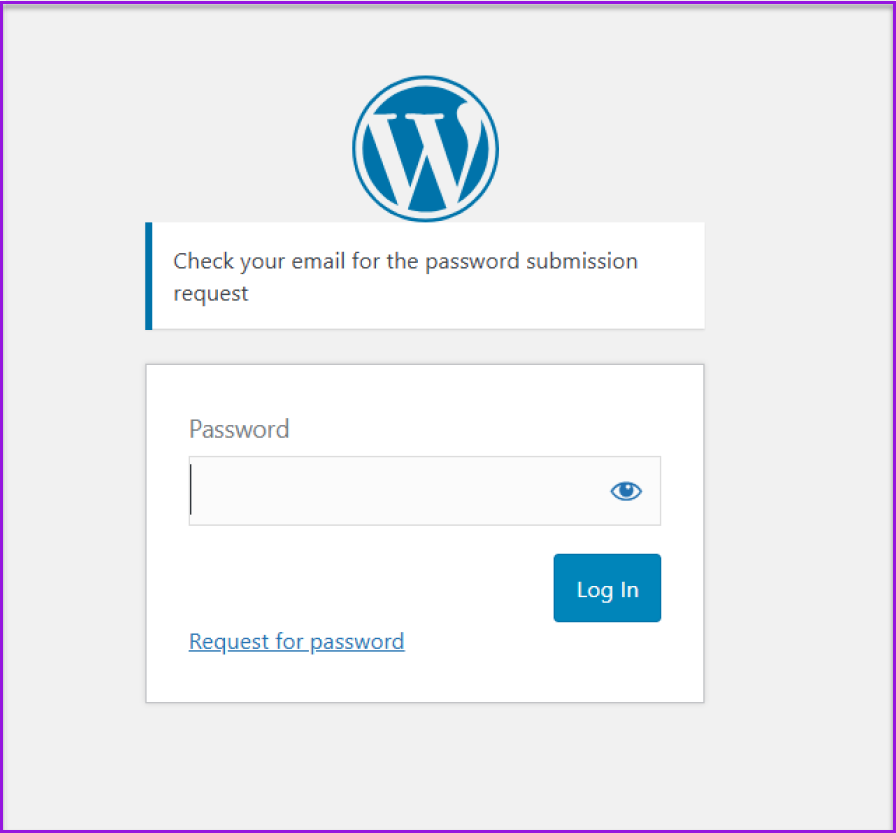896x833 pixels.
Task: Click inside the Password input field
Action: pyautogui.click(x=395, y=491)
